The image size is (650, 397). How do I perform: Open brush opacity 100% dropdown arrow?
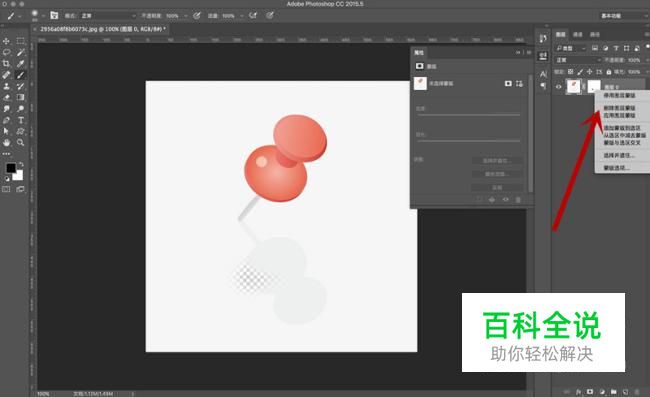[x=186, y=16]
